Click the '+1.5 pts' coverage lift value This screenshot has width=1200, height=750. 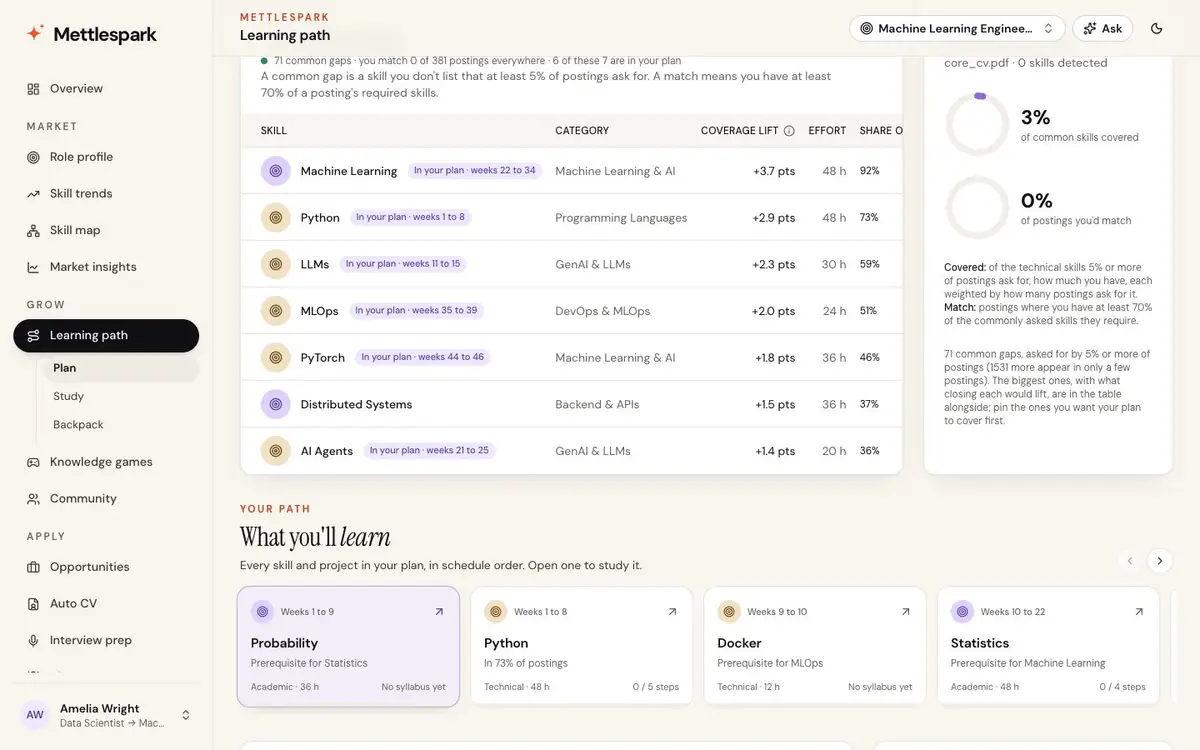pos(775,405)
